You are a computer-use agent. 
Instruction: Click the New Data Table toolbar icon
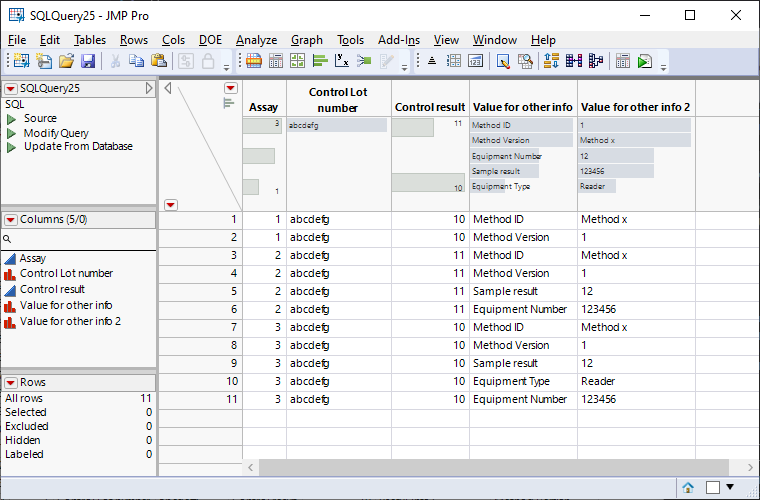pos(21,61)
